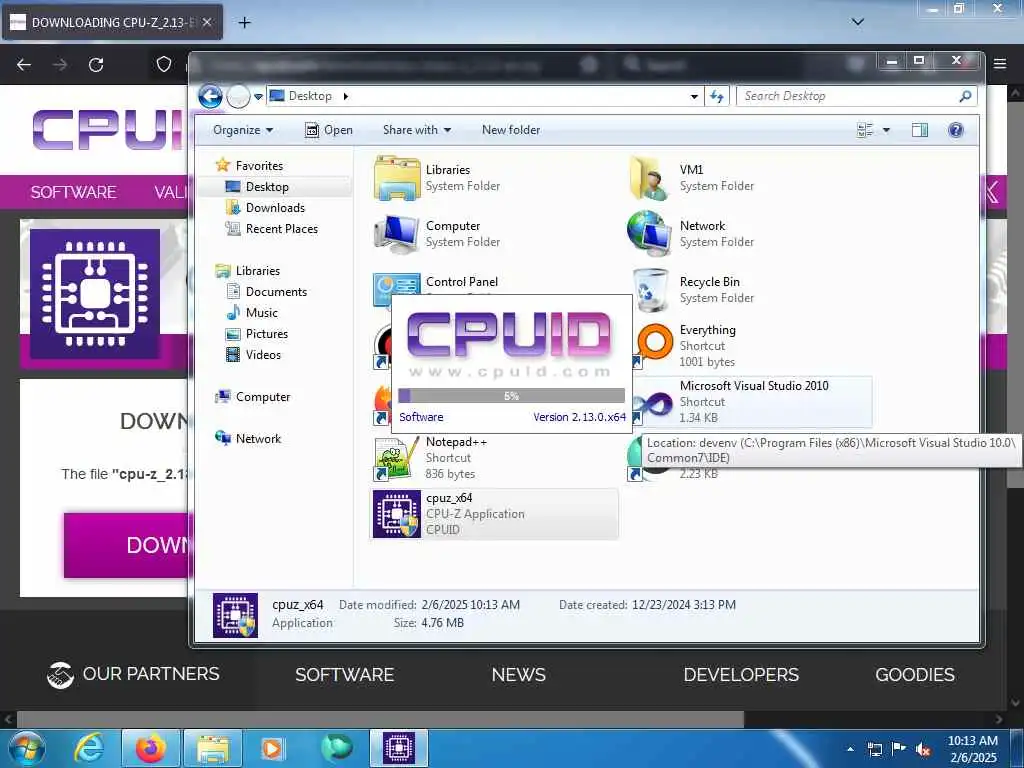Screen dimensions: 1024x768
Task: Expand the Desktop breadcrumb arrow
Action: tap(345, 96)
